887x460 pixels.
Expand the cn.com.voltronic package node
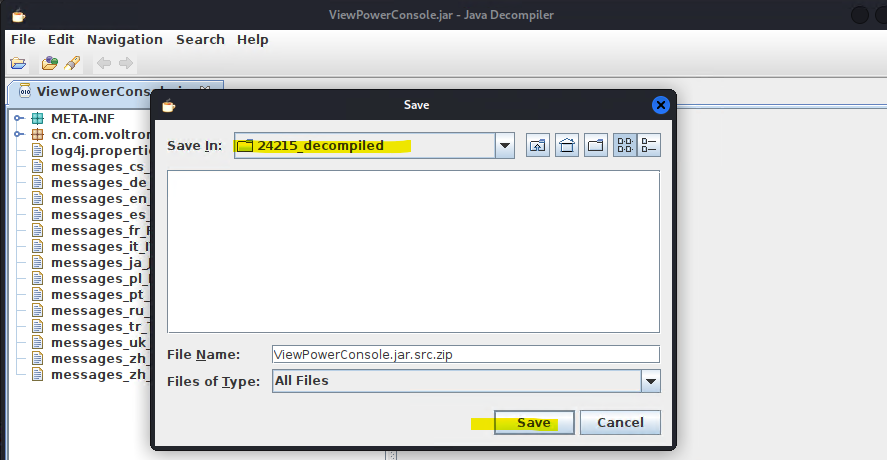coord(19,135)
